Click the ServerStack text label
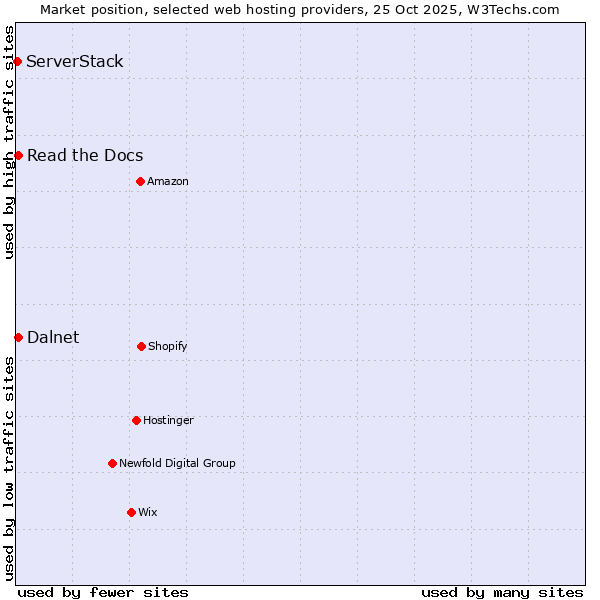 (x=75, y=62)
